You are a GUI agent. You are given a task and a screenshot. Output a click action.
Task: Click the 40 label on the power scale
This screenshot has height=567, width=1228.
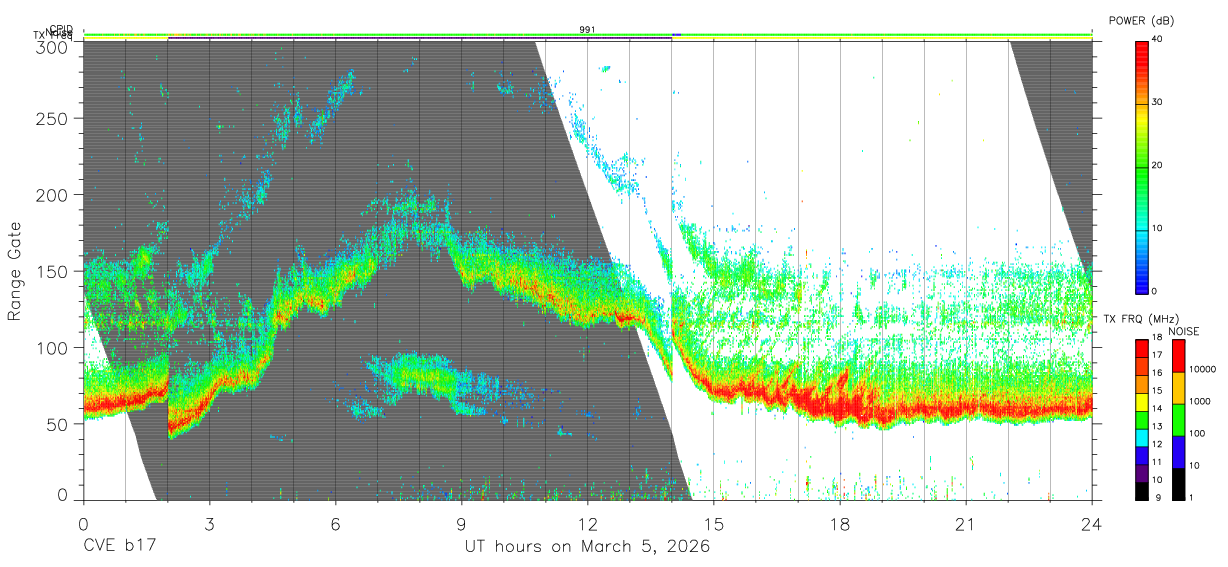(1157, 39)
